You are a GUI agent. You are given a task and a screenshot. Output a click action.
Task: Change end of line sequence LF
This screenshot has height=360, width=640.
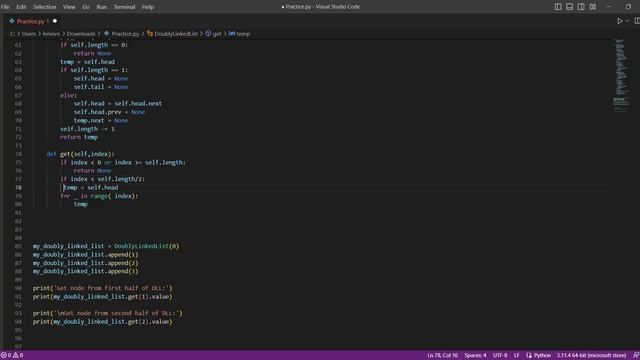click(x=516, y=356)
